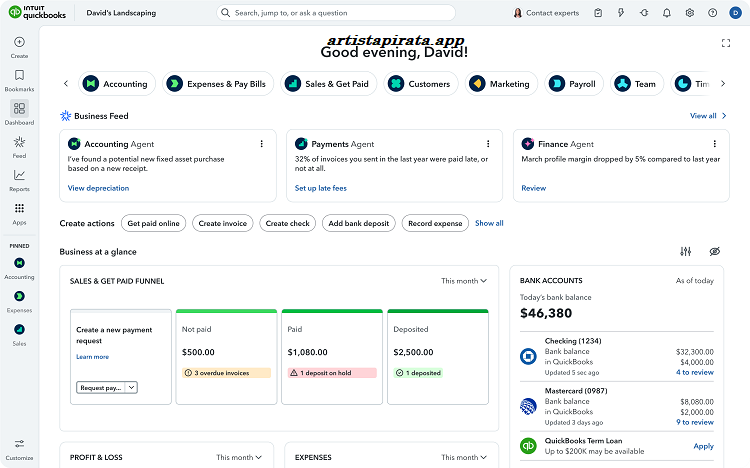Screen dimensions: 750x468
Task: Click Record expense button
Action: tap(435, 223)
